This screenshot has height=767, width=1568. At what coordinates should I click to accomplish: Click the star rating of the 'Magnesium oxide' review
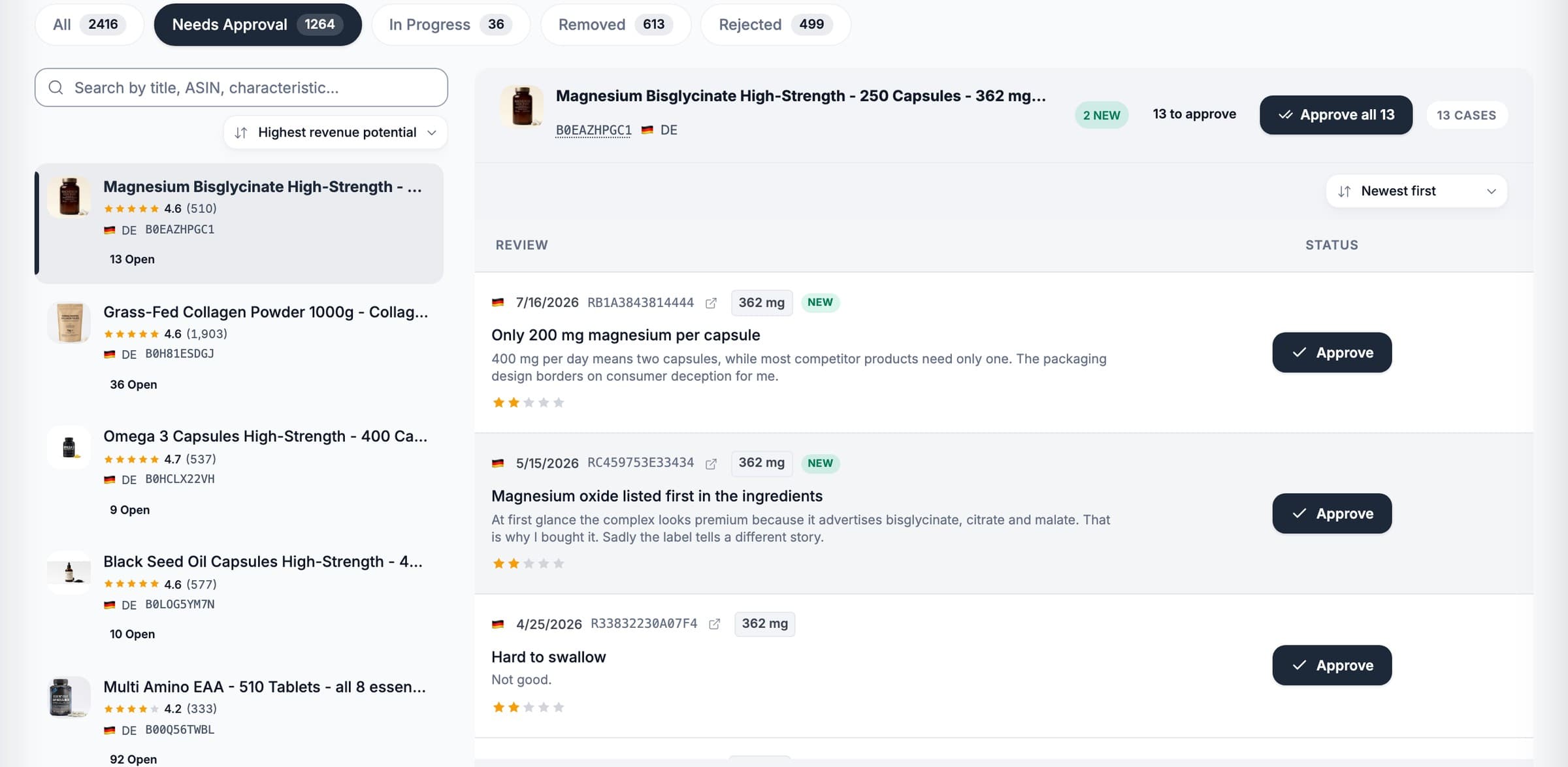(x=528, y=563)
